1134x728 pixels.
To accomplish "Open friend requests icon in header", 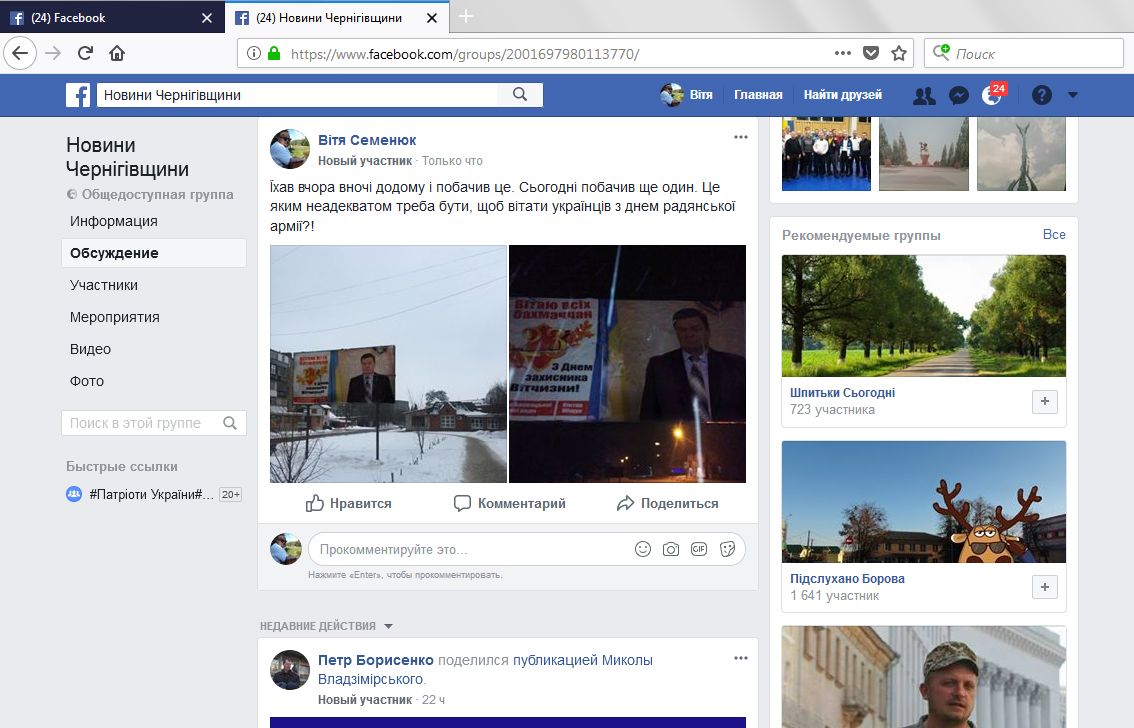I will click(x=924, y=95).
